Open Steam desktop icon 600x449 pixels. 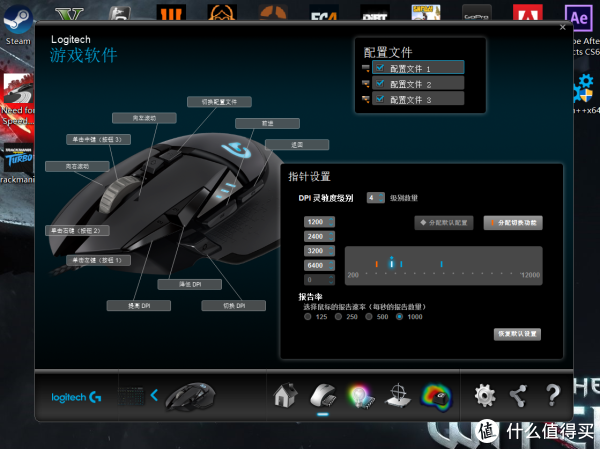pyautogui.click(x=18, y=23)
